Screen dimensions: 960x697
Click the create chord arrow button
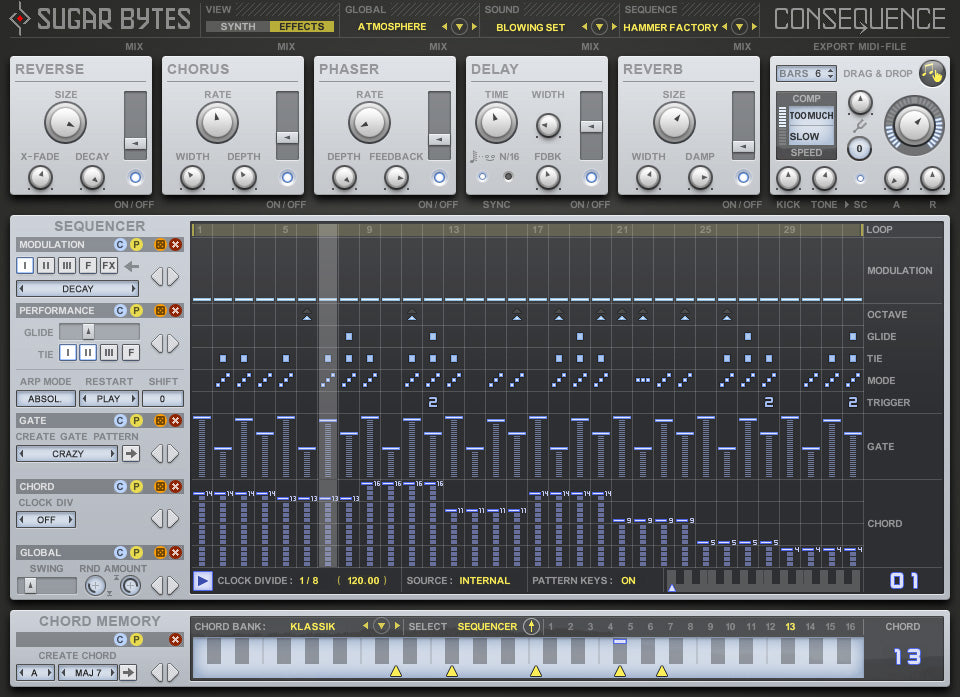pos(128,673)
